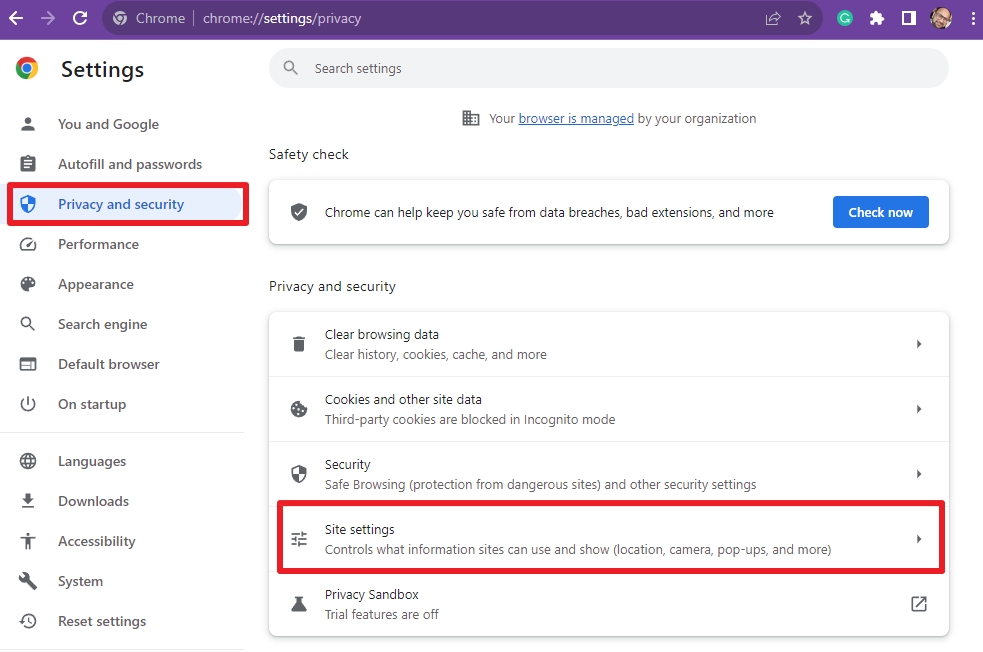Click the palette icon for Appearance

[28, 284]
